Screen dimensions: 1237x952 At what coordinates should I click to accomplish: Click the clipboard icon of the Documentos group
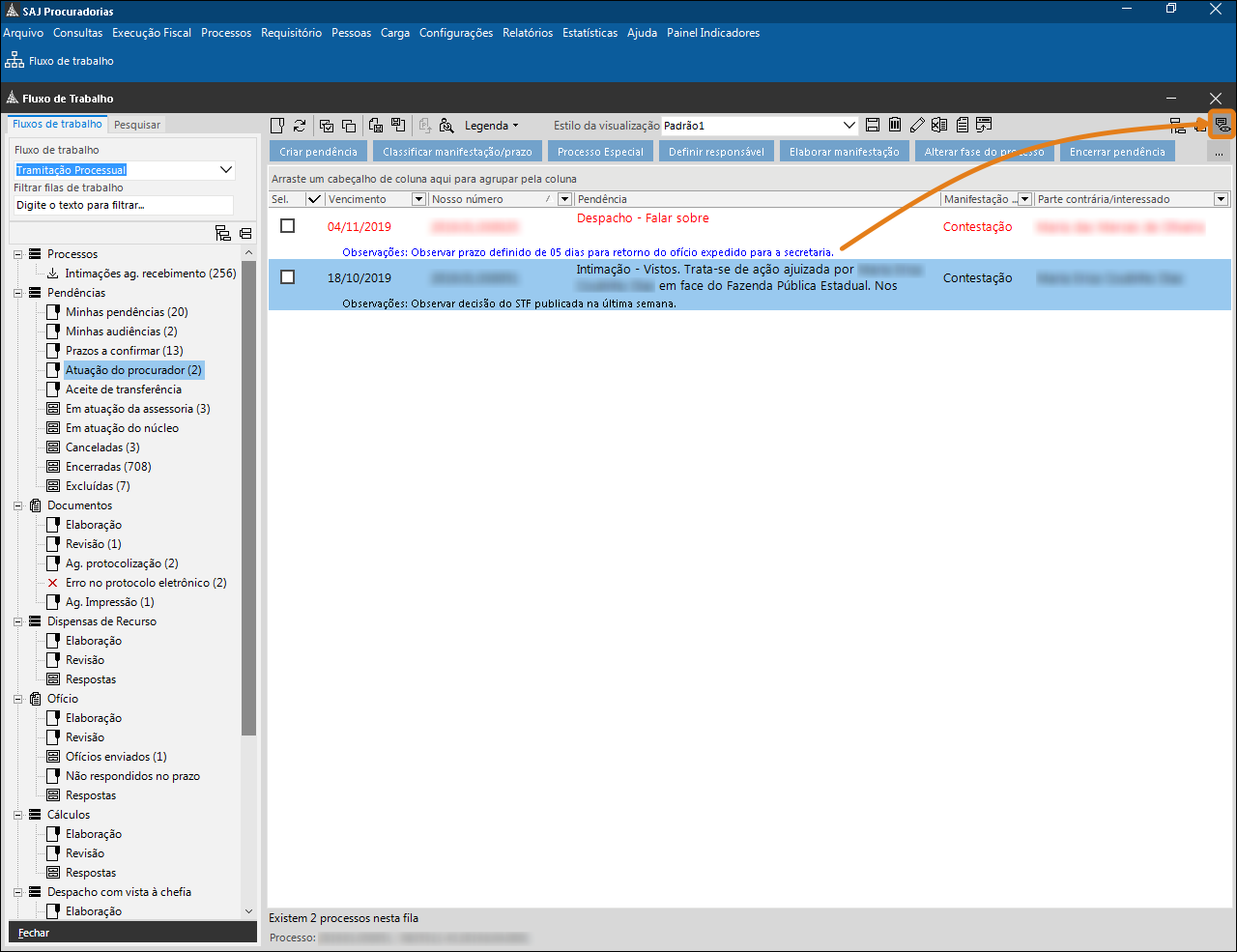(x=36, y=505)
